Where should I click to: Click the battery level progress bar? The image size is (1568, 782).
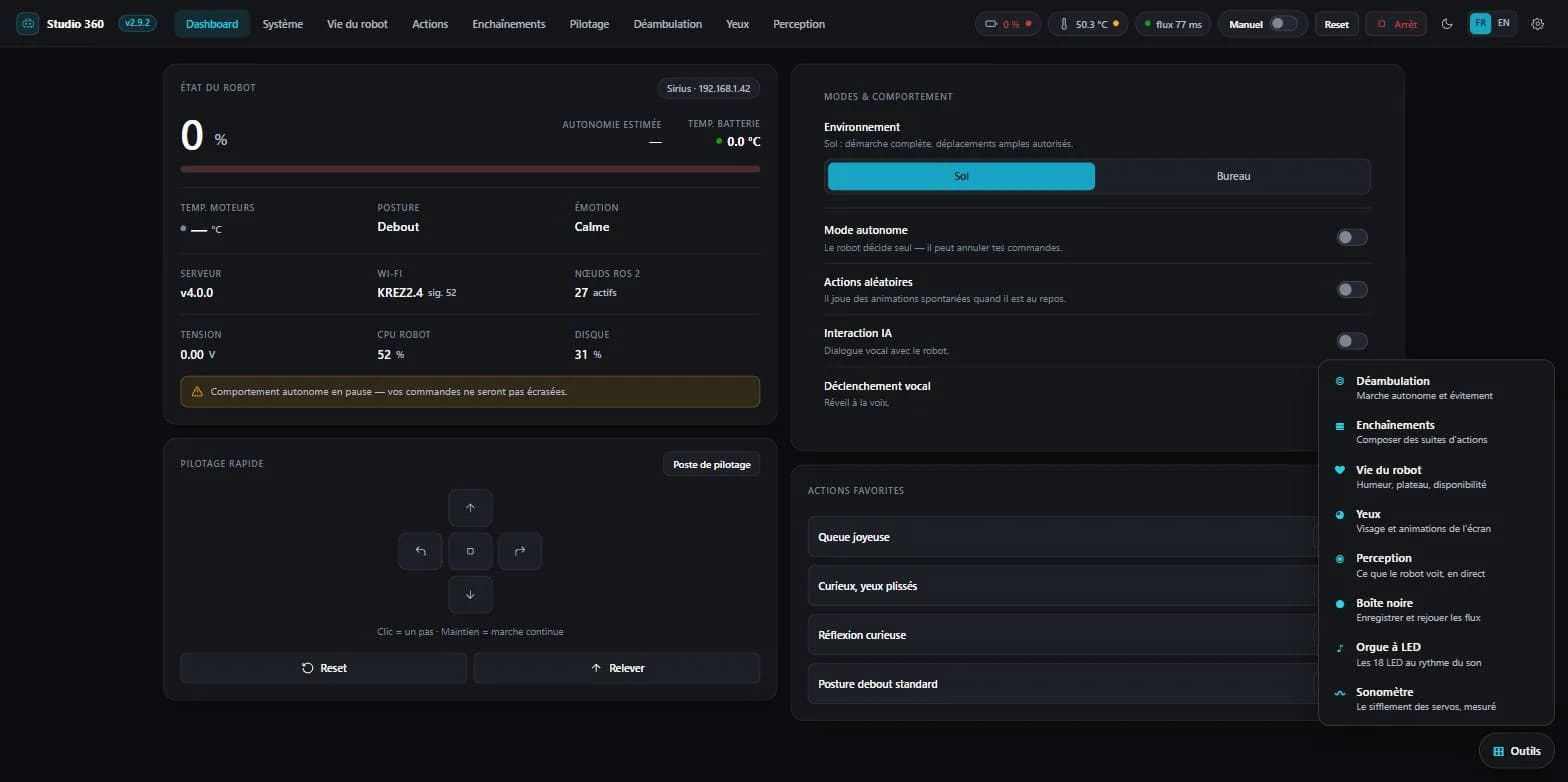[470, 169]
